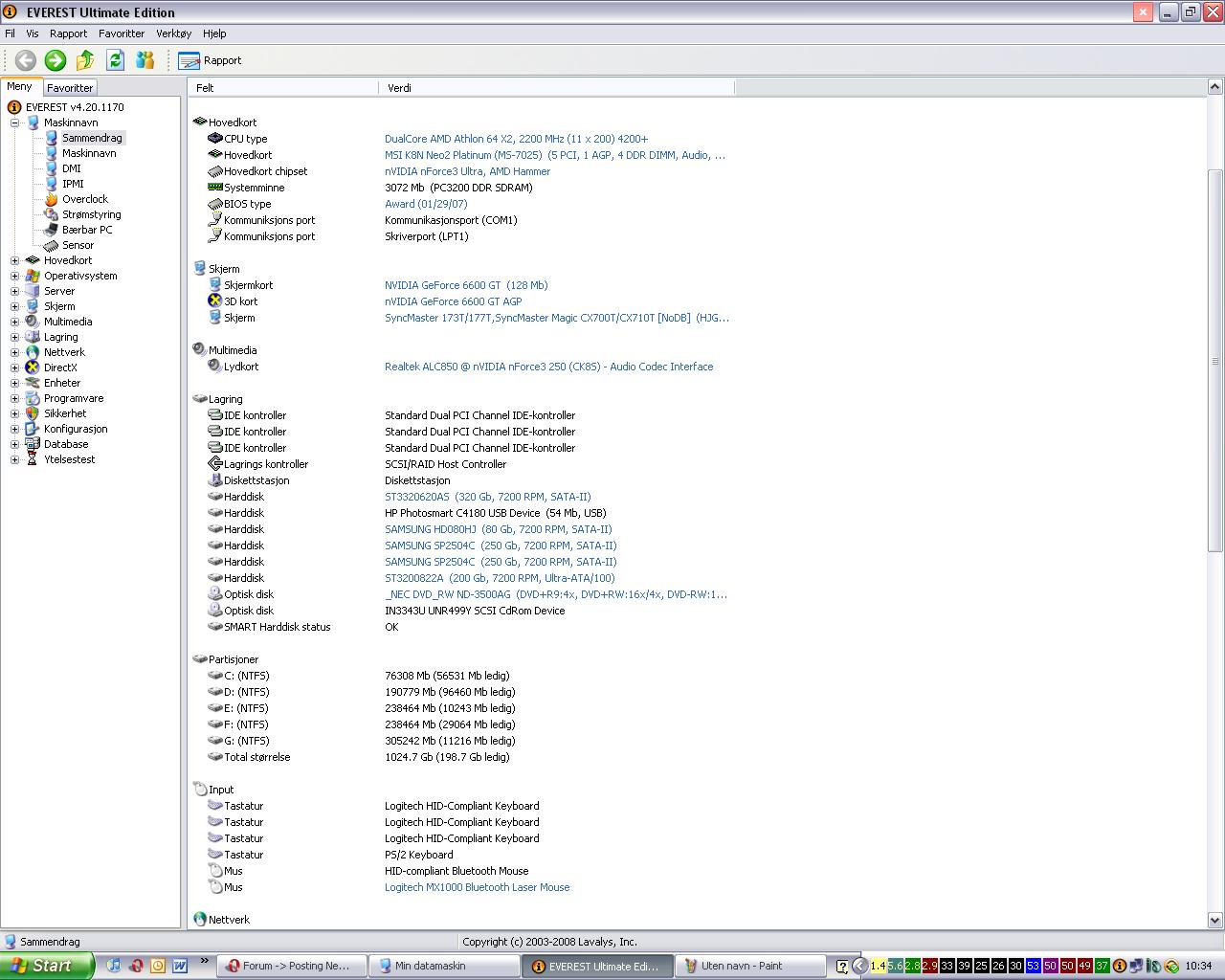Image resolution: width=1225 pixels, height=980 pixels.
Task: Click EVEREST v4.20.1170 root icon
Action: point(14,107)
